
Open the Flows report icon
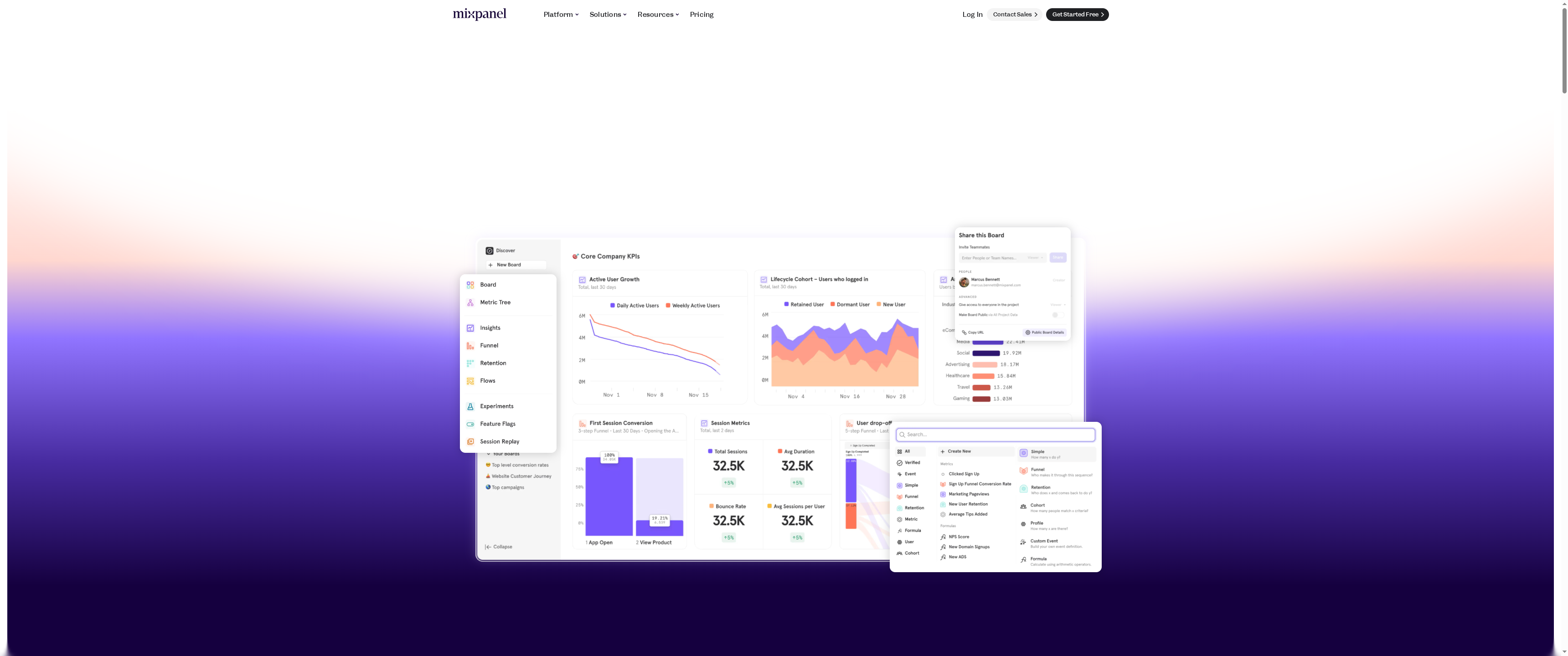coord(470,380)
